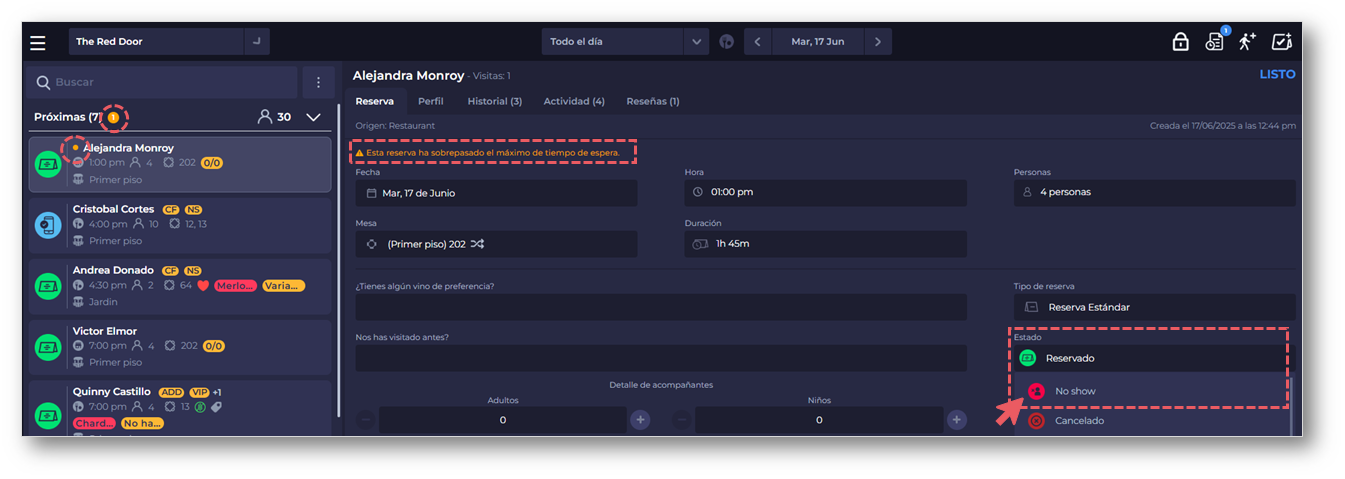The image size is (1345, 479).
Task: Click the guests person icon beside 30
Action: (265, 117)
